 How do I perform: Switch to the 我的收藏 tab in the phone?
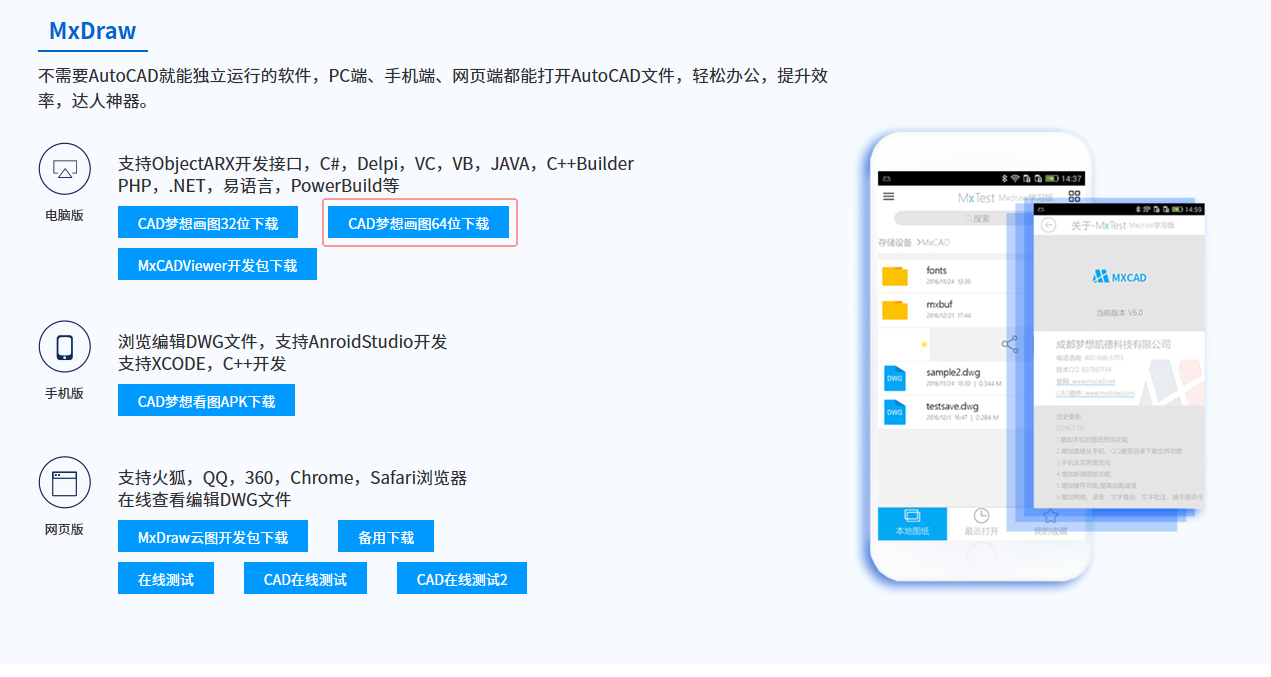click(1050, 523)
